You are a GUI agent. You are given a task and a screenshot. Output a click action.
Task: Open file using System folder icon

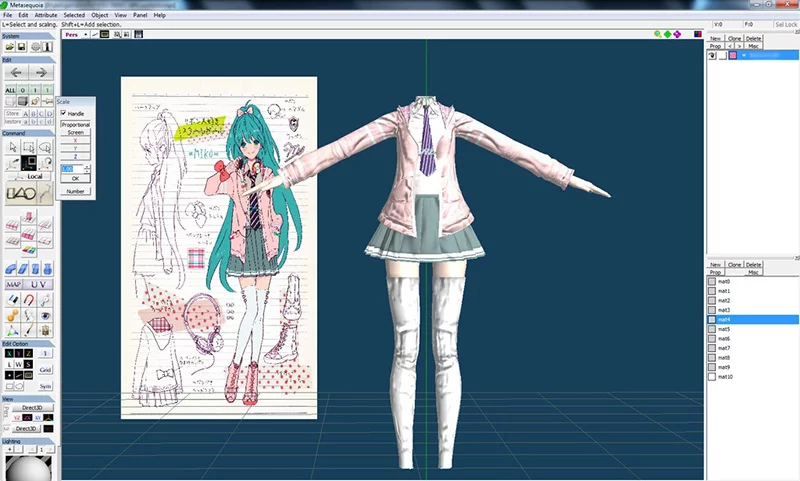click(10, 47)
